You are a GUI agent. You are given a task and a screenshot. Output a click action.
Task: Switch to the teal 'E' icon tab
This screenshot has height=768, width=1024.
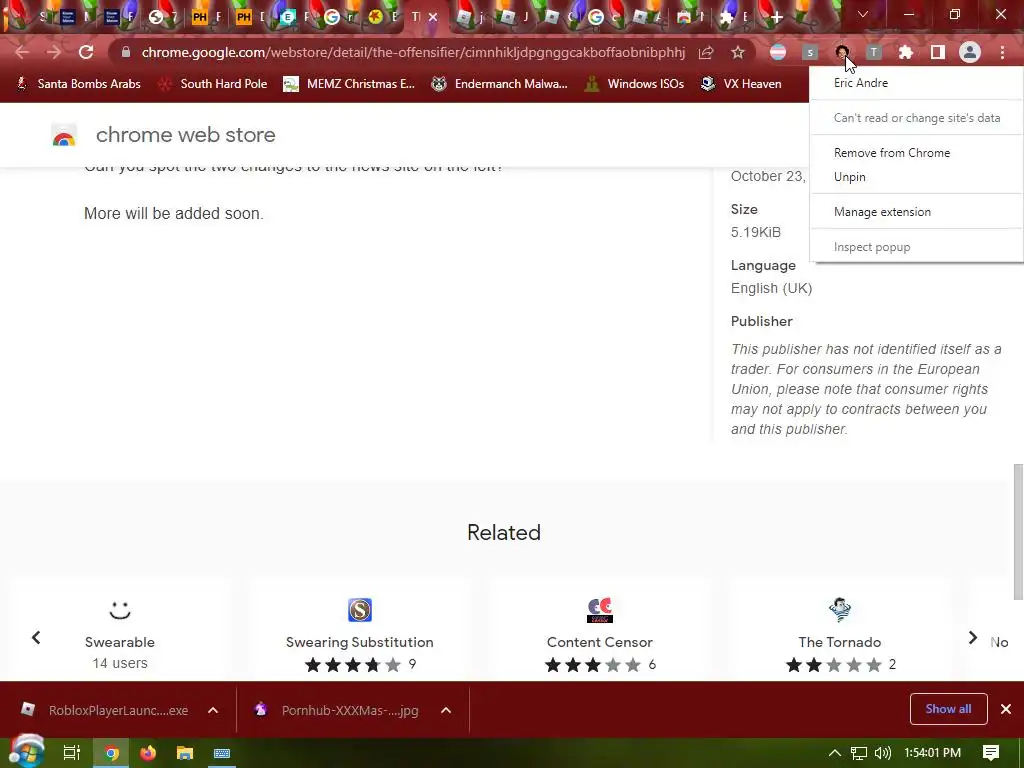(x=287, y=17)
